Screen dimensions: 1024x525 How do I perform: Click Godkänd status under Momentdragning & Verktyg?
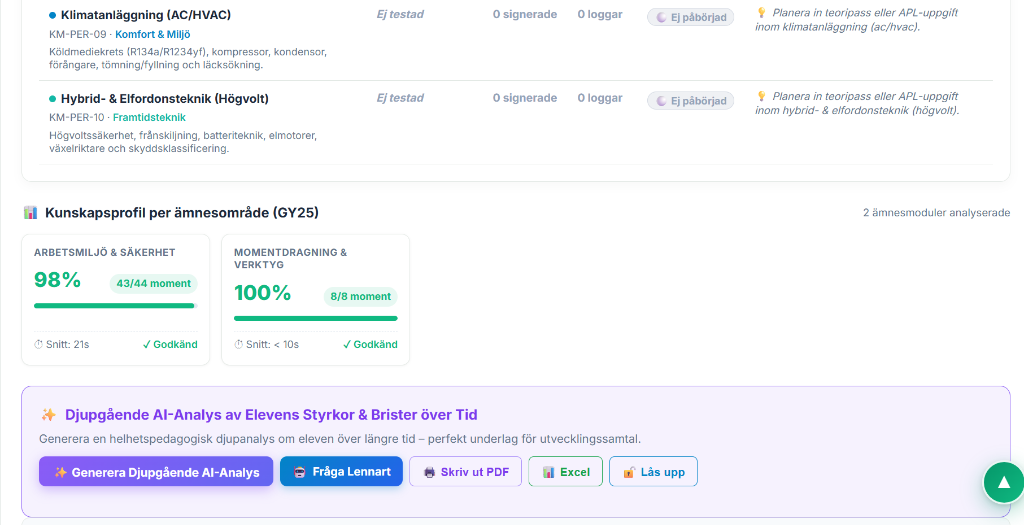click(x=370, y=344)
